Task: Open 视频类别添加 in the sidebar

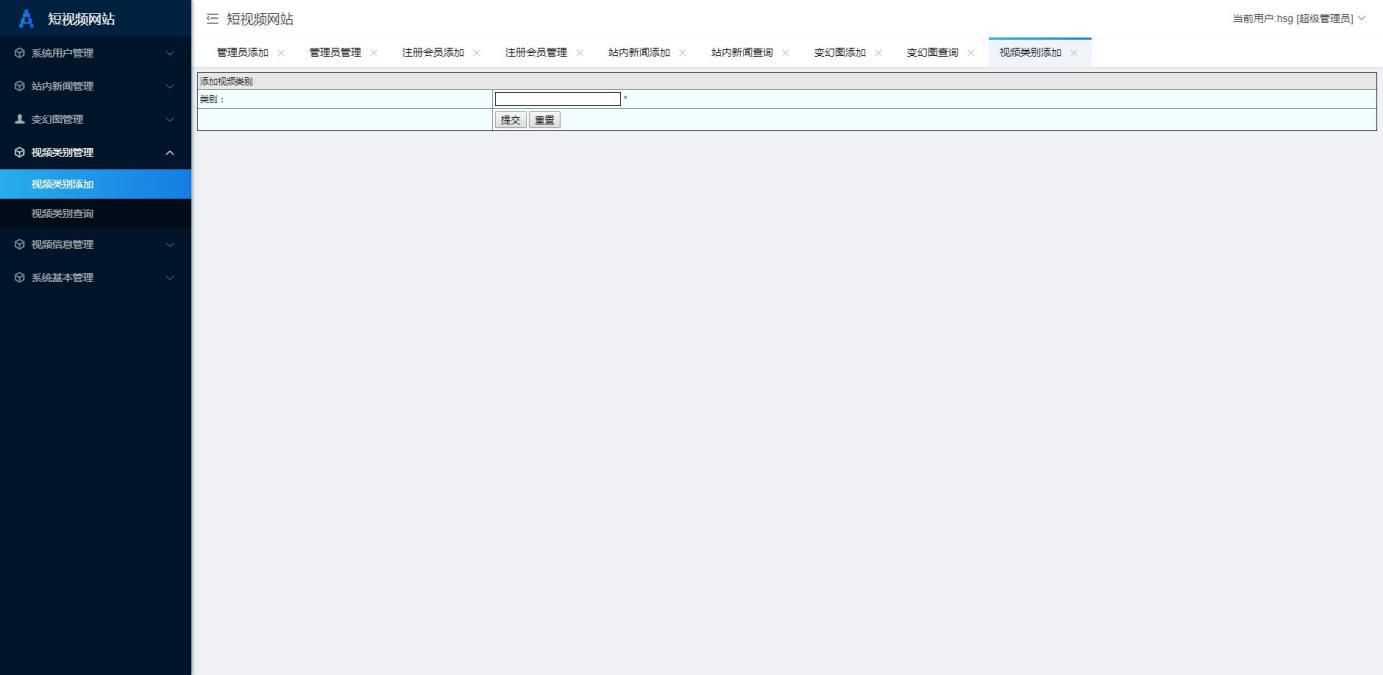Action: tap(95, 184)
